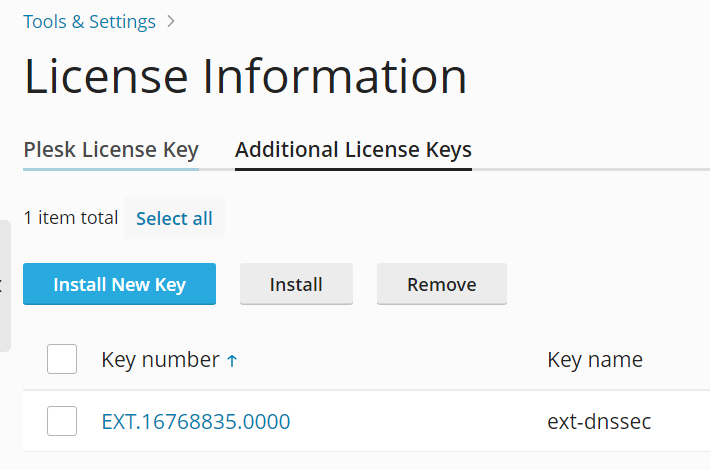Check the box for key EXT.16768835.0000
The width and height of the screenshot is (710, 470).
point(62,421)
